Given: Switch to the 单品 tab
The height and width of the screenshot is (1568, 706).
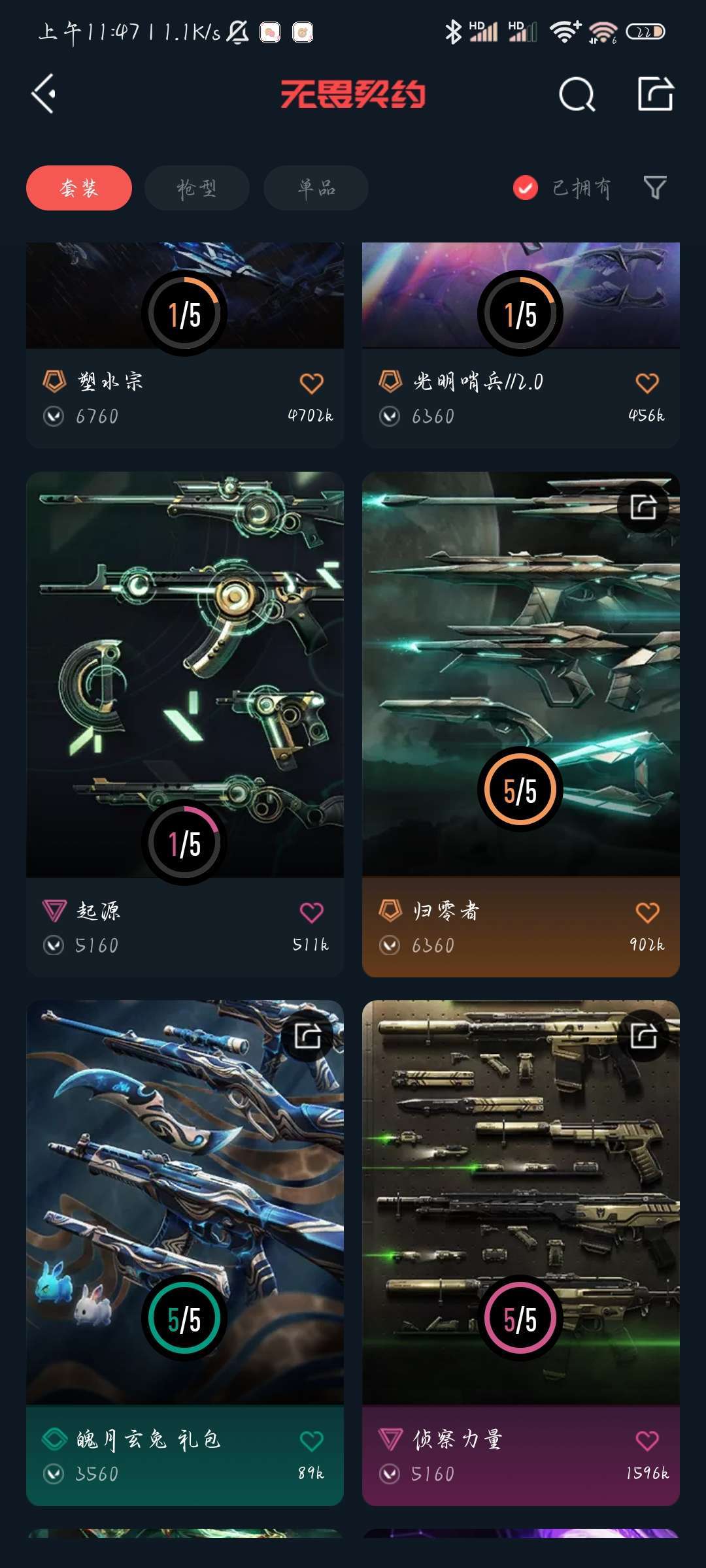Looking at the screenshot, I should (316, 188).
